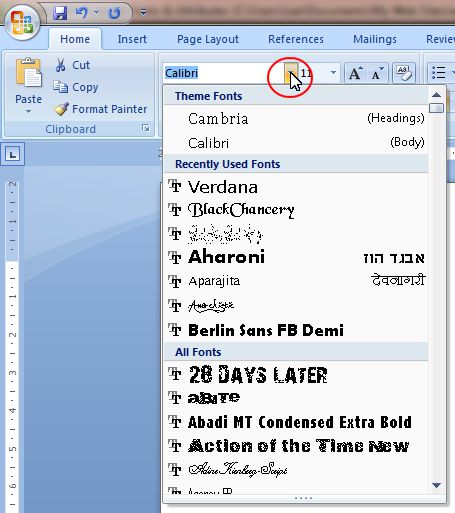
Task: Choose Calibri body theme font
Action: tap(296, 143)
